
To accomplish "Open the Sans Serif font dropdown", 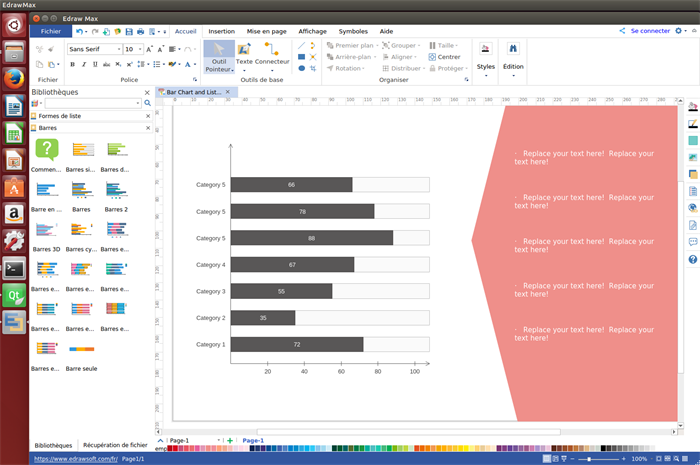I will point(119,49).
